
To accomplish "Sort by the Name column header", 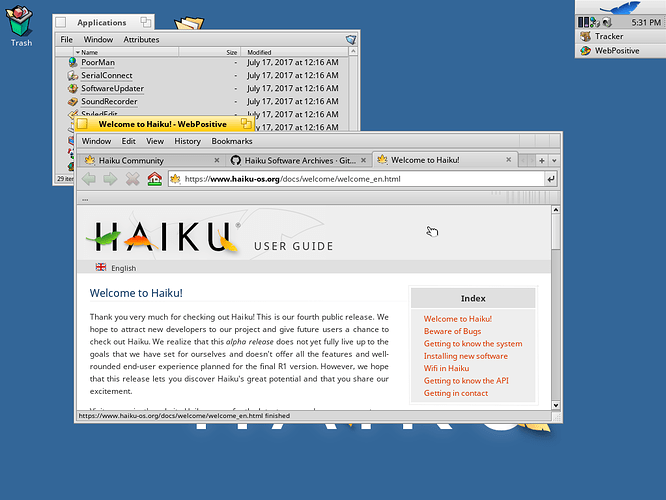I will coord(126,52).
